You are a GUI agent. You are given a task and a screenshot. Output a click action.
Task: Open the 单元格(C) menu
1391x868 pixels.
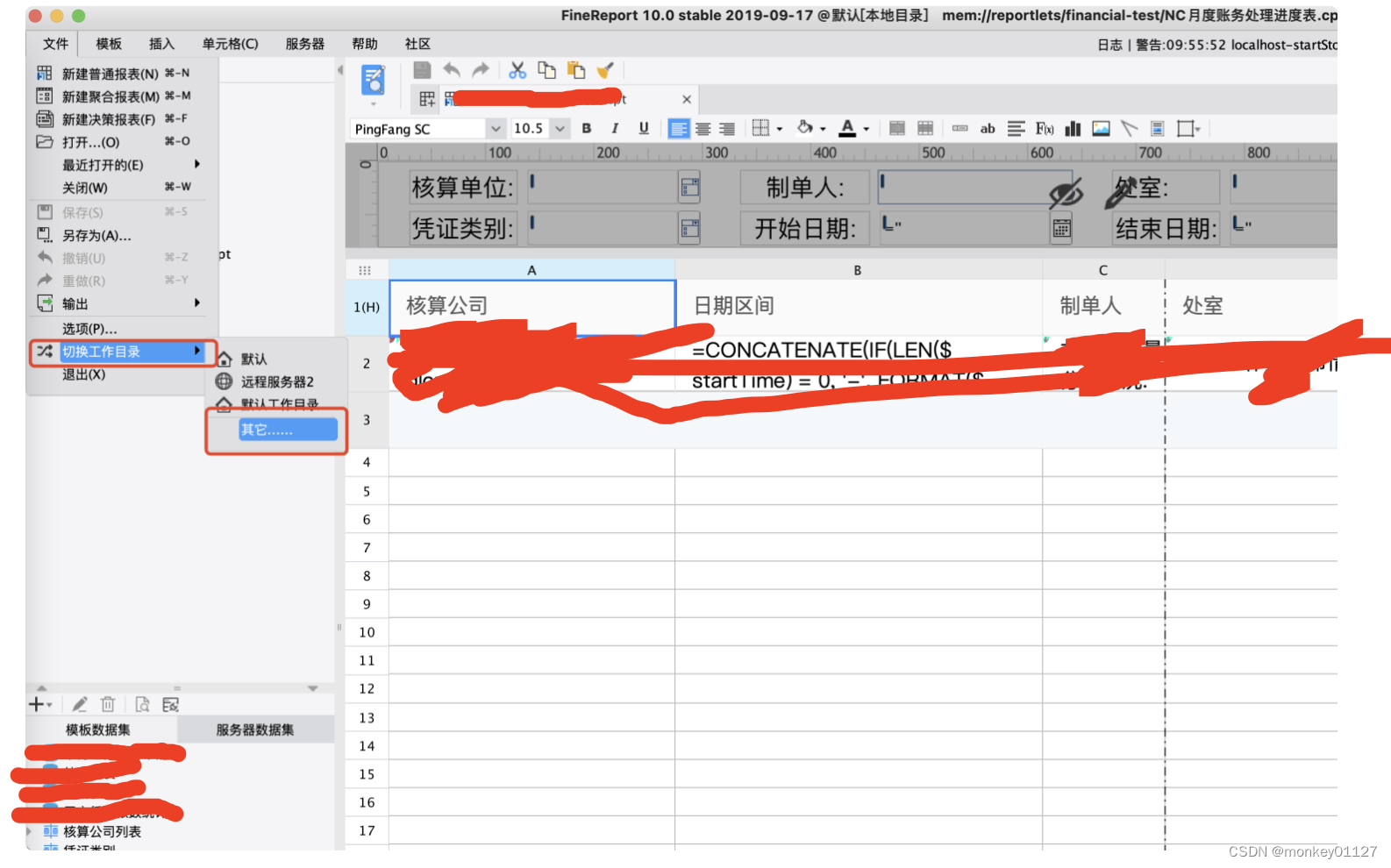point(230,44)
